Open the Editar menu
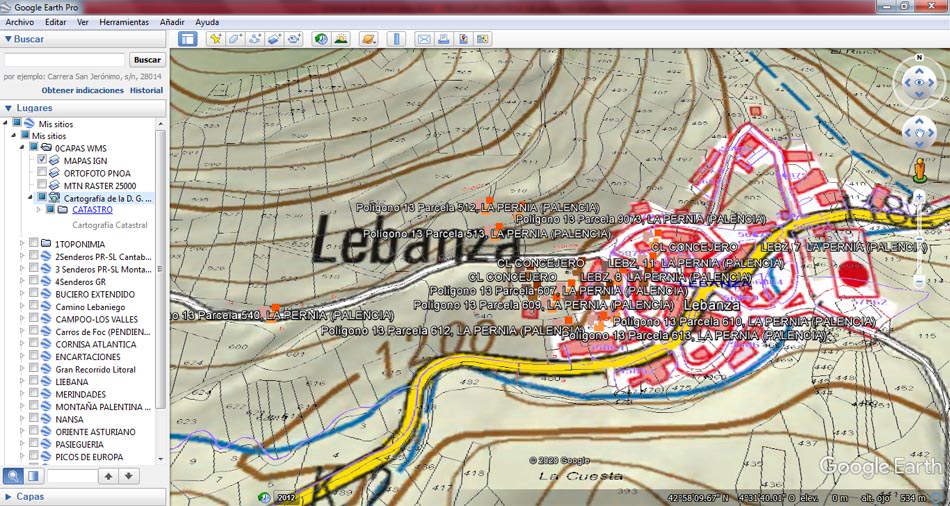950x506 pixels. point(56,22)
